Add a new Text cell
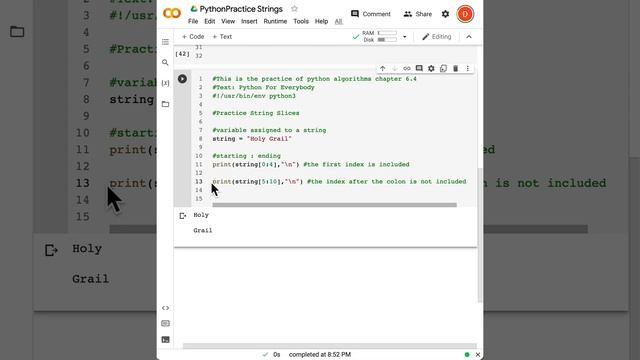640x360 pixels. 222,36
